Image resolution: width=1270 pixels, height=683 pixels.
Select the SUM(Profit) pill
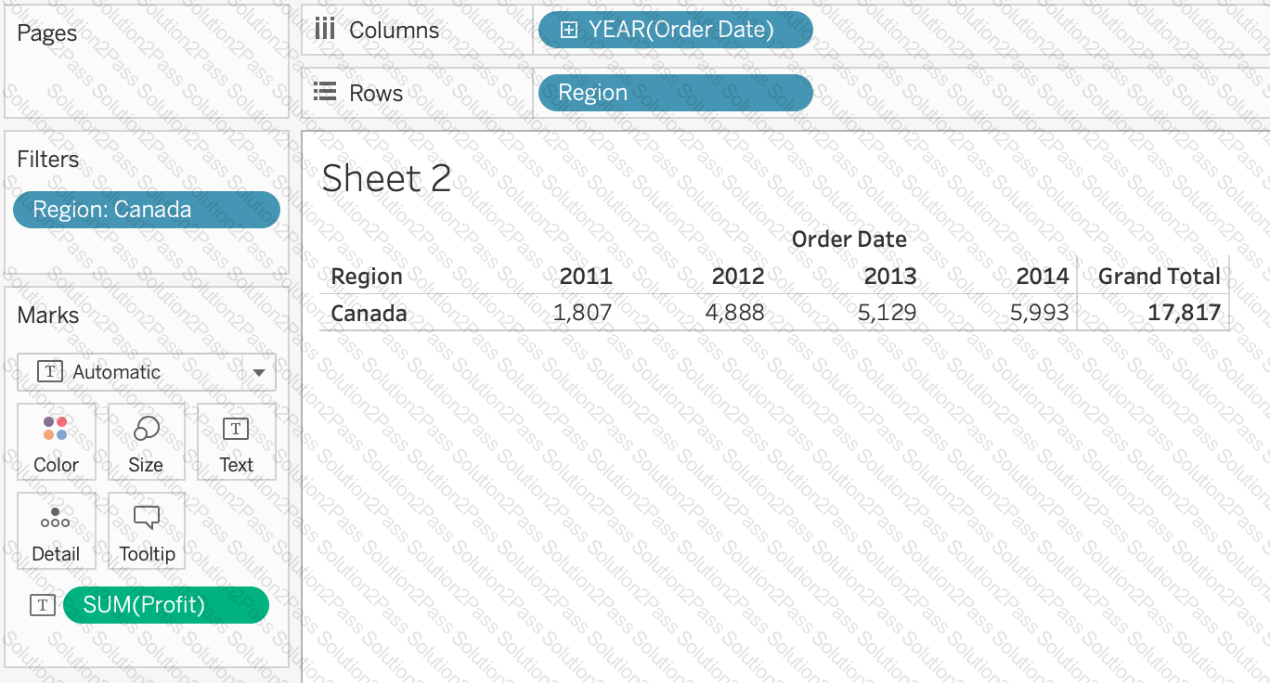click(166, 605)
